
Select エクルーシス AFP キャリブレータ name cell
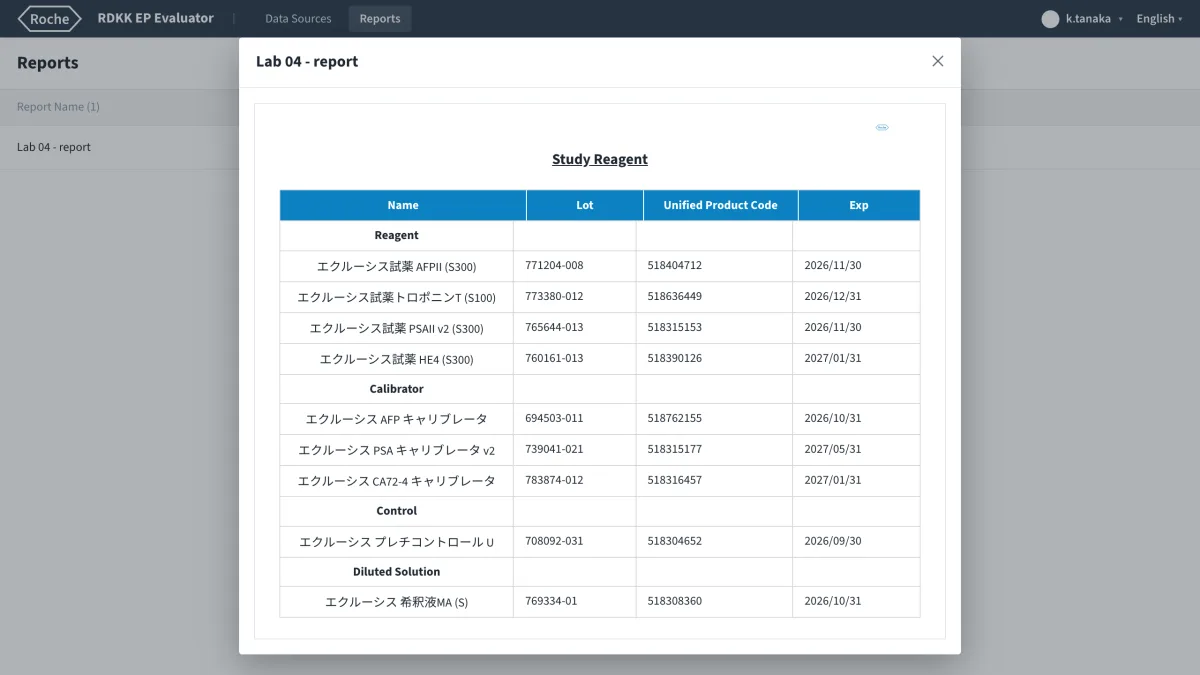pos(397,419)
